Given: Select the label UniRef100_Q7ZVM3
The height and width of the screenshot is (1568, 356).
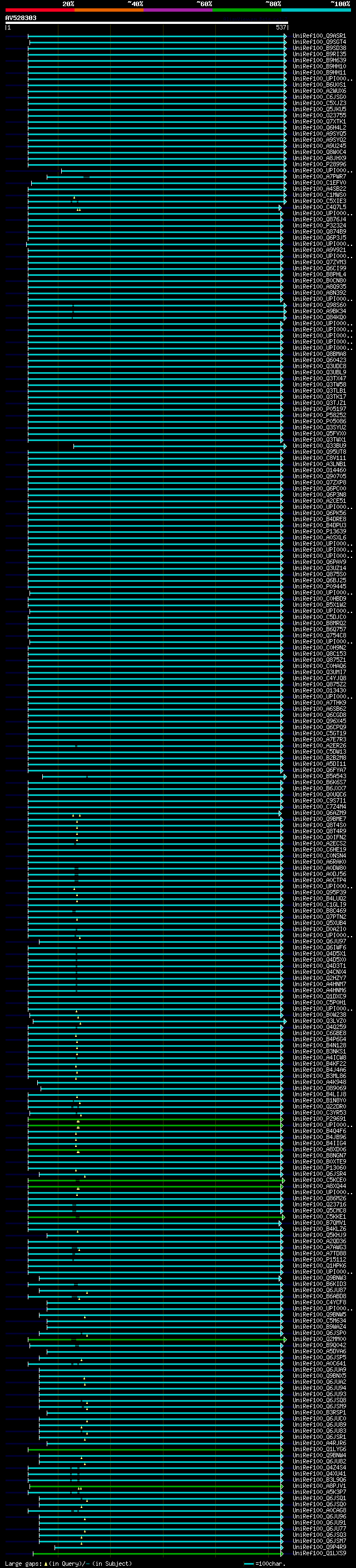Looking at the screenshot, I should coord(319,263).
